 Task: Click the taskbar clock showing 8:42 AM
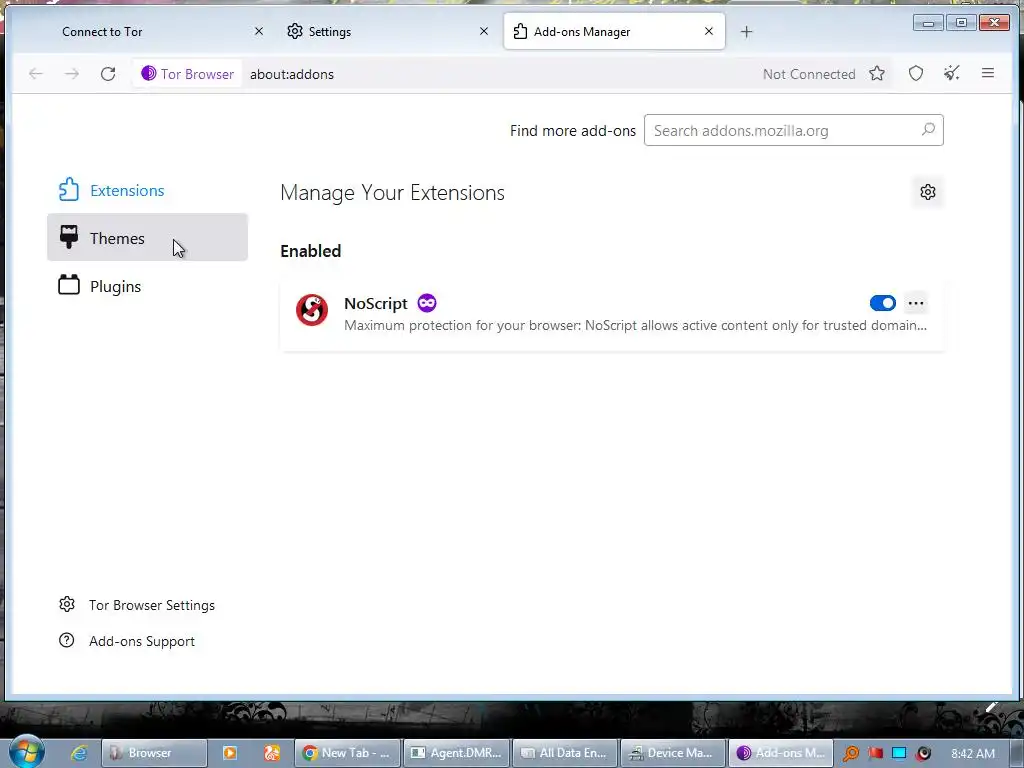(x=973, y=754)
